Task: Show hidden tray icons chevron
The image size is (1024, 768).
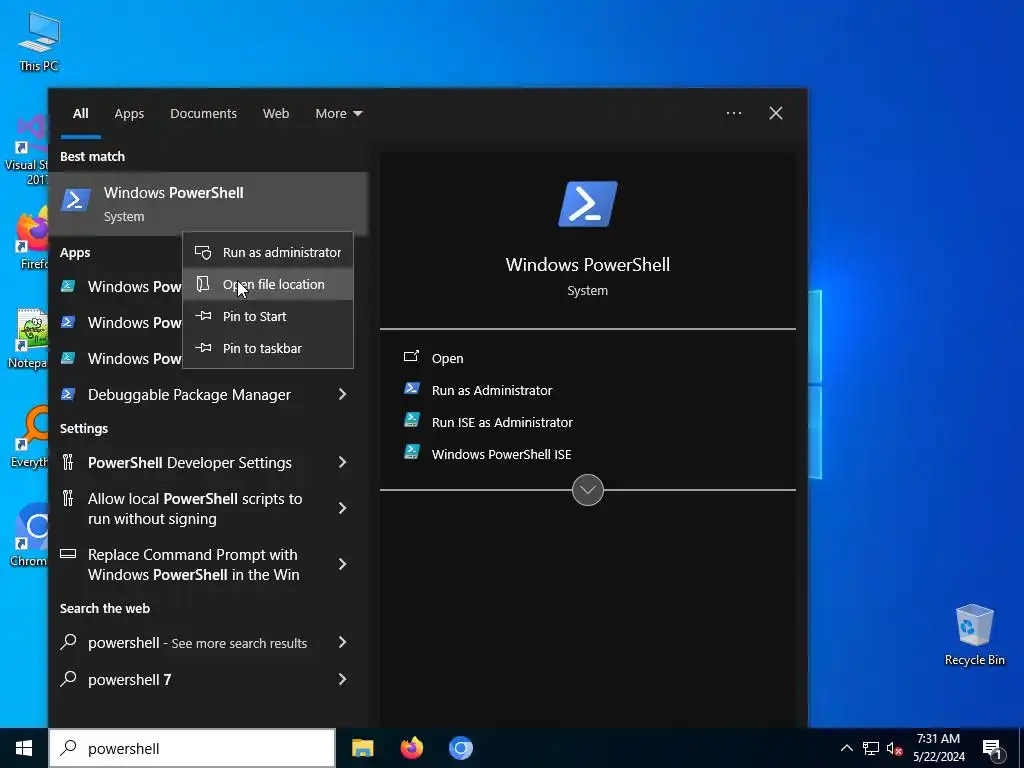Action: tap(846, 748)
